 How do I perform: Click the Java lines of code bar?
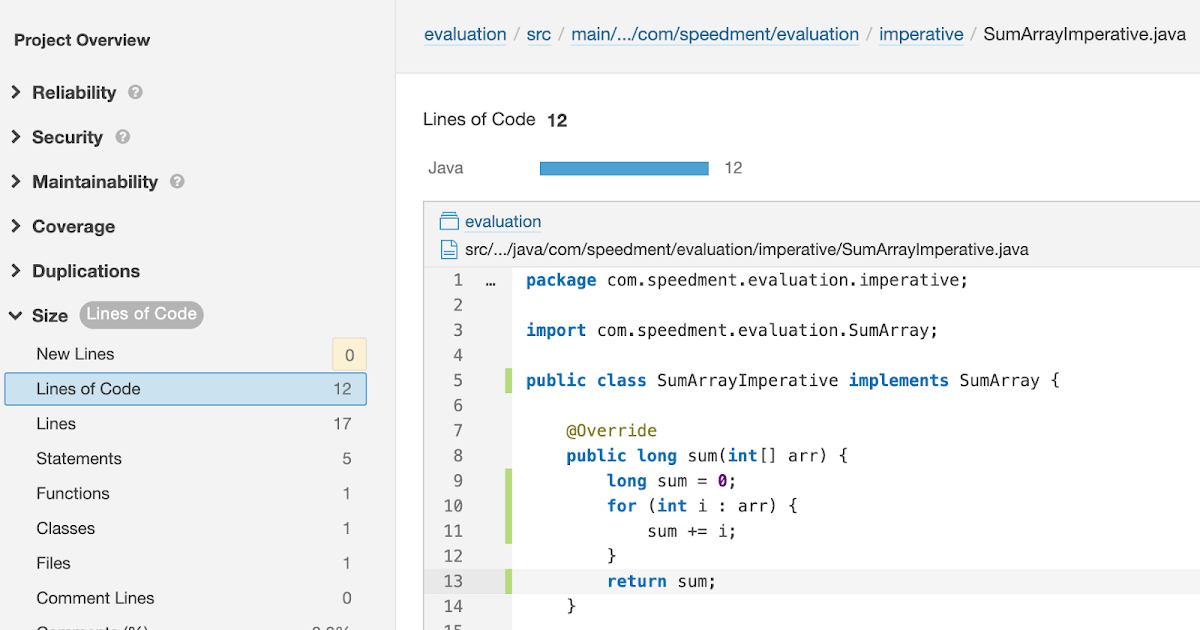(x=623, y=167)
